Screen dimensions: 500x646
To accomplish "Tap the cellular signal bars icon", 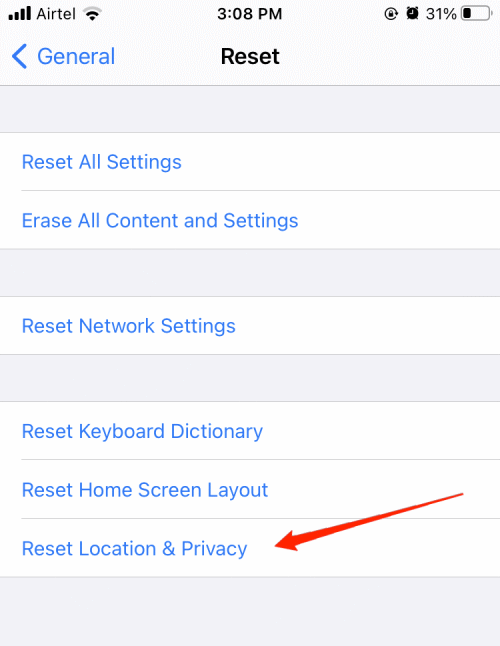I will pos(19,14).
